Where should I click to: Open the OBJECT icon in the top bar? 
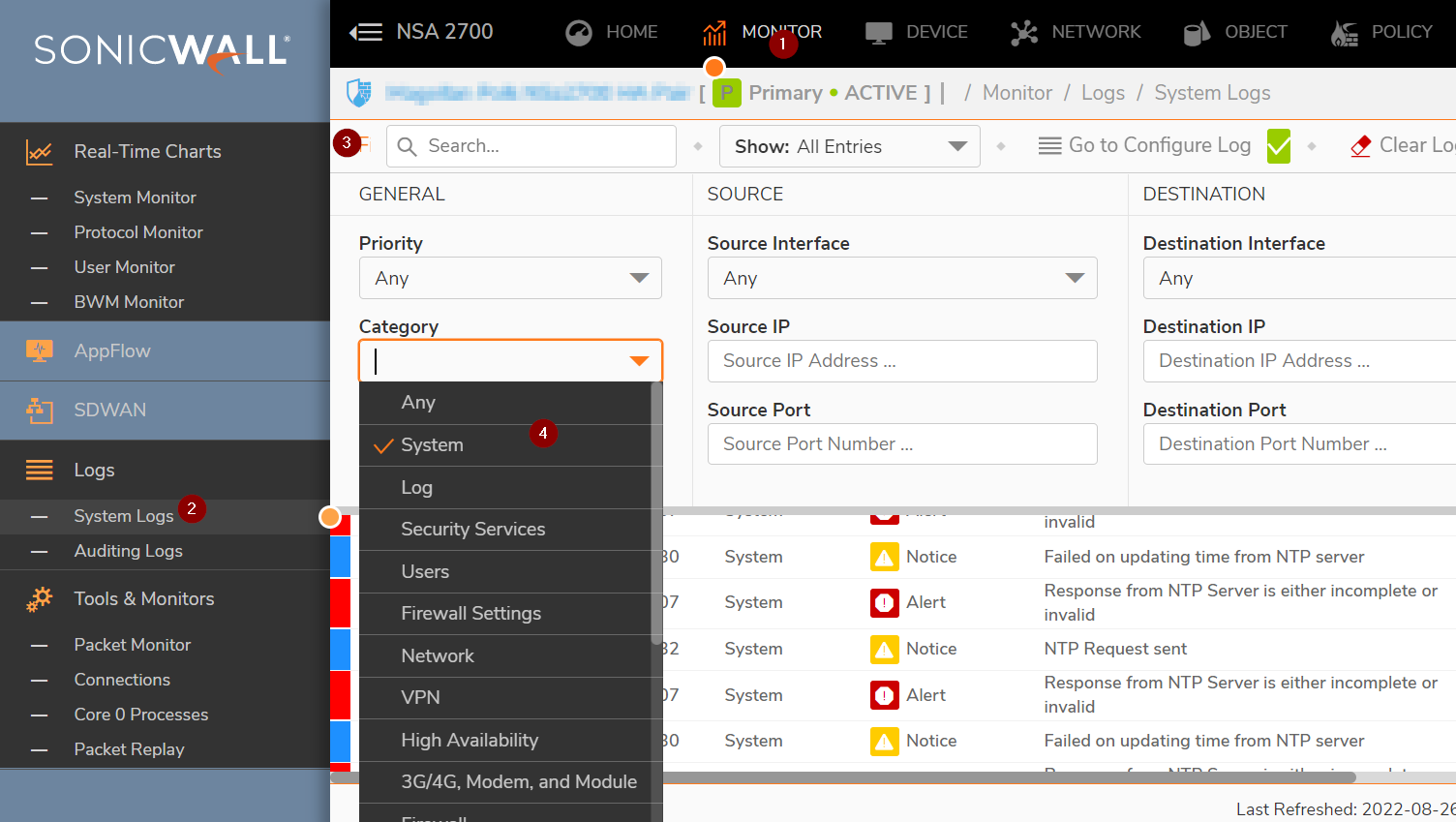tap(1197, 33)
